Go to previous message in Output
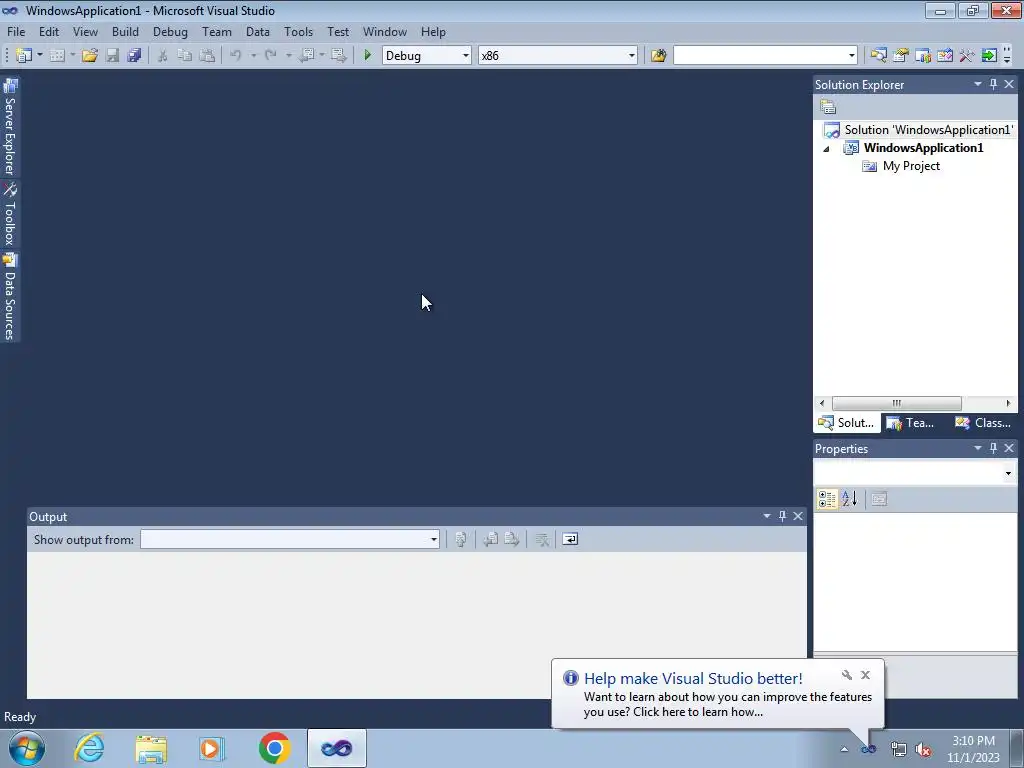The width and height of the screenshot is (1024, 768). tap(490, 539)
